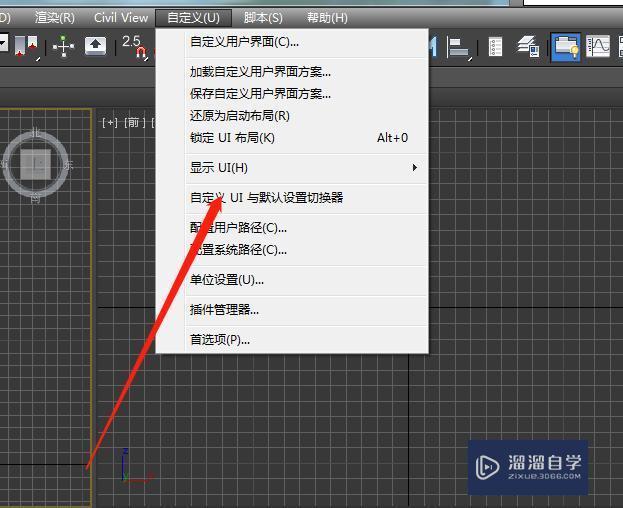Open 单位设置(U)... dialog
Screen dimensions: 623x508
click(x=292, y=280)
